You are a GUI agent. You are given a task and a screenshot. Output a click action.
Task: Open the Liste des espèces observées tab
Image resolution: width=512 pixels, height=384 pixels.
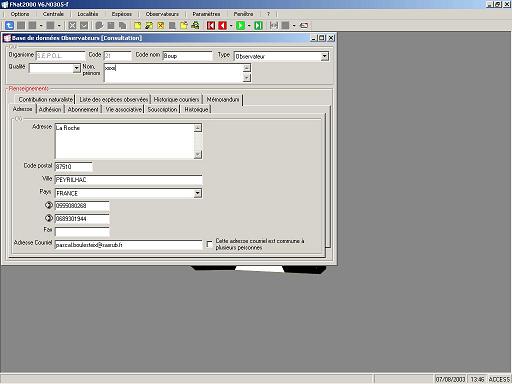[114, 99]
